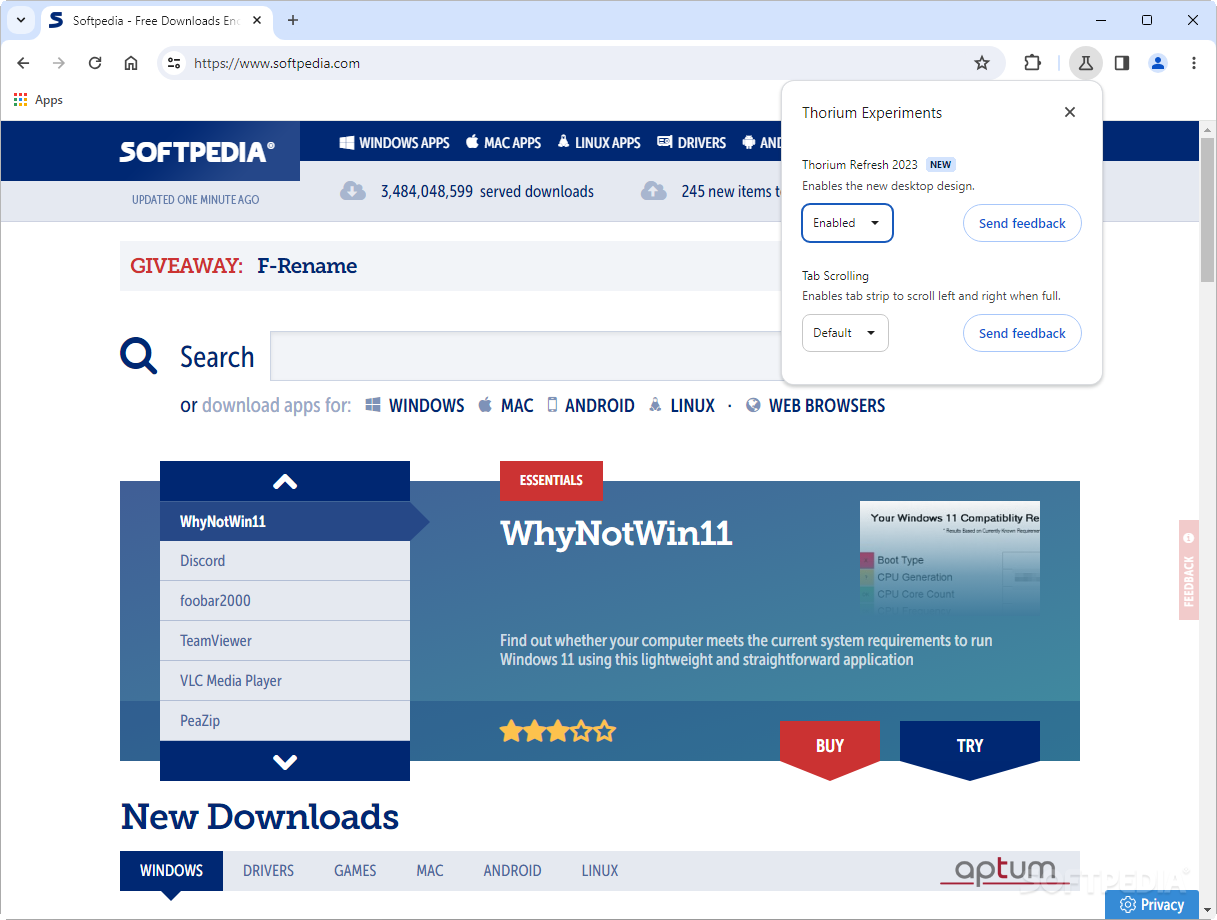
Task: Add a new tab with plus
Action: [x=293, y=20]
